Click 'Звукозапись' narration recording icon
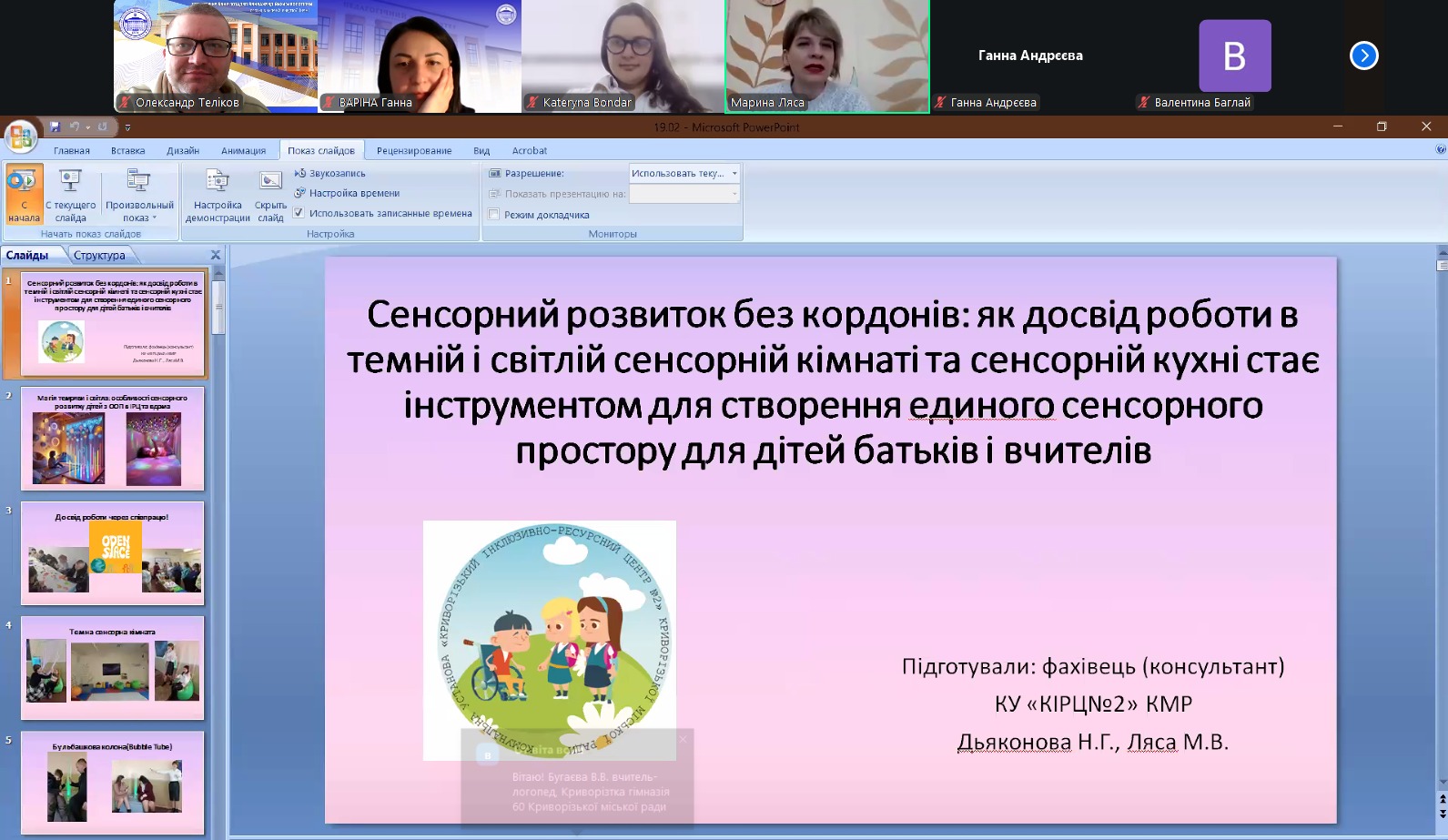This screenshot has height=840, width=1448. [300, 173]
